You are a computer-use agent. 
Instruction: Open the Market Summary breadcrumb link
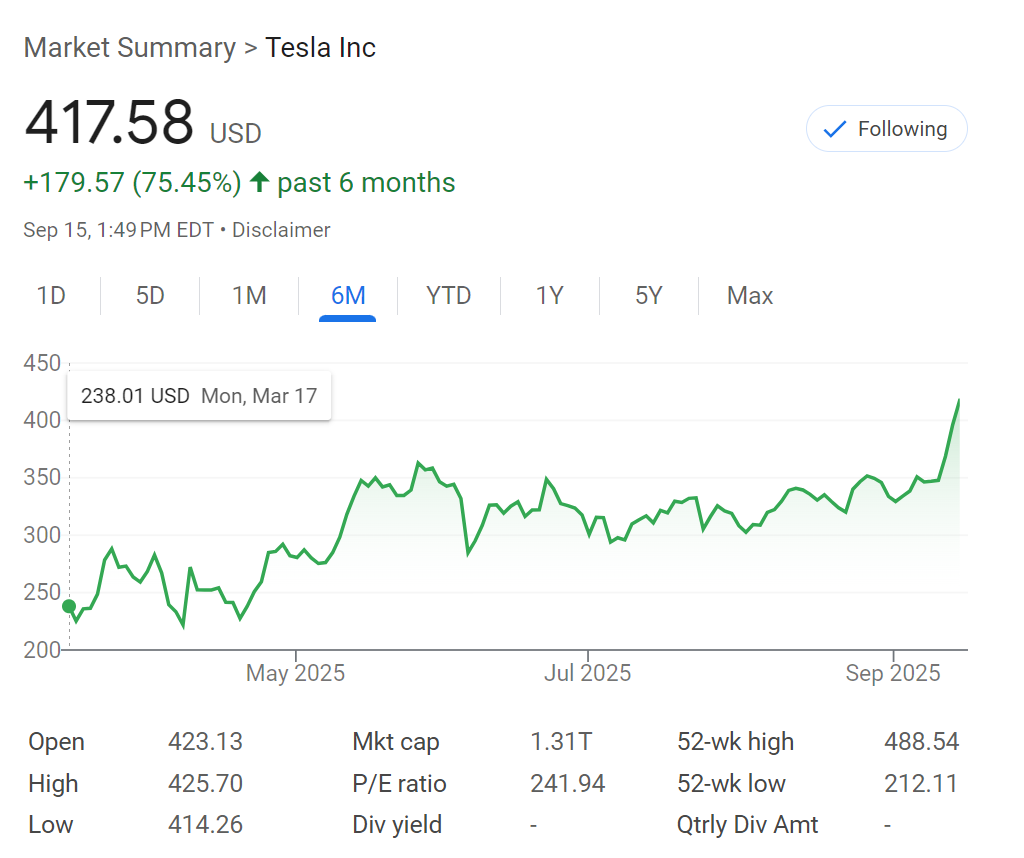point(129,47)
